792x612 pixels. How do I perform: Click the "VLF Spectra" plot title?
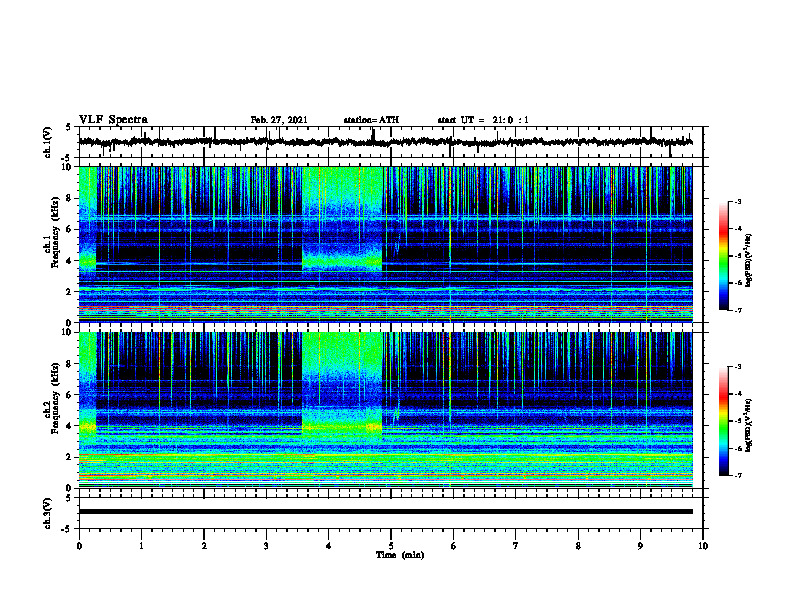tap(113, 120)
